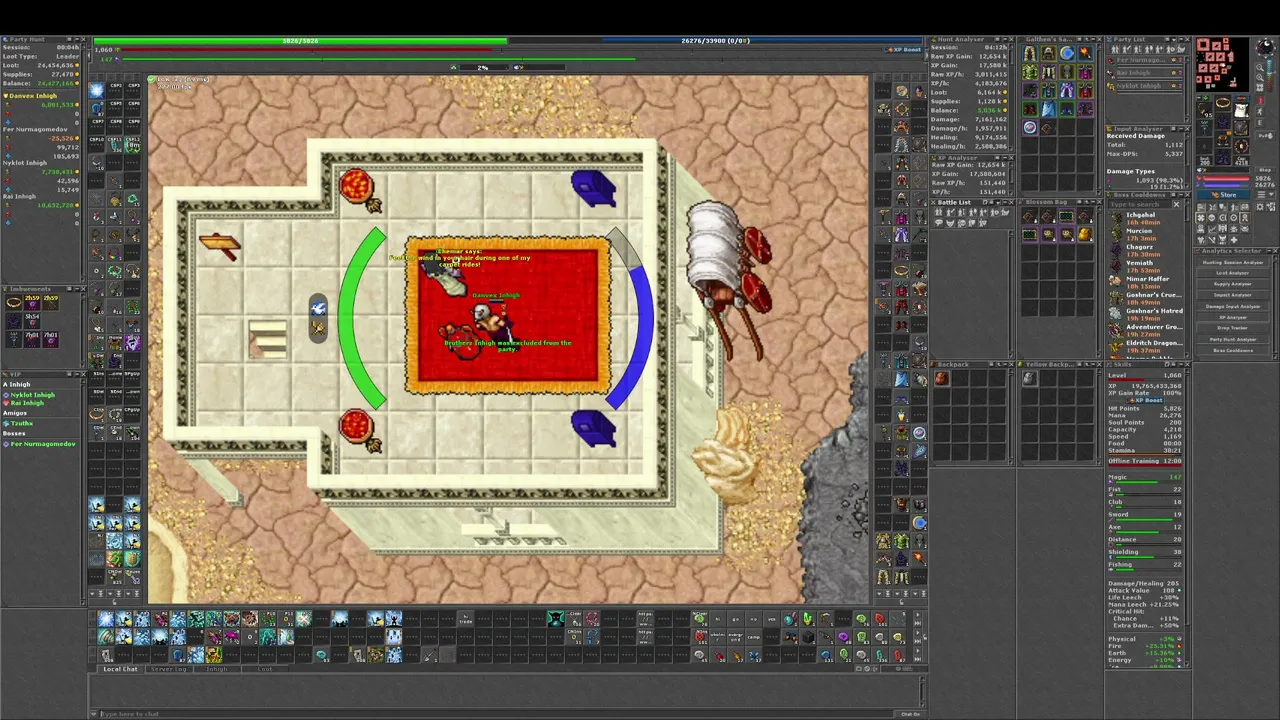Click the minimap compass rose
This screenshot has height=720, width=1280.
click(1266, 47)
